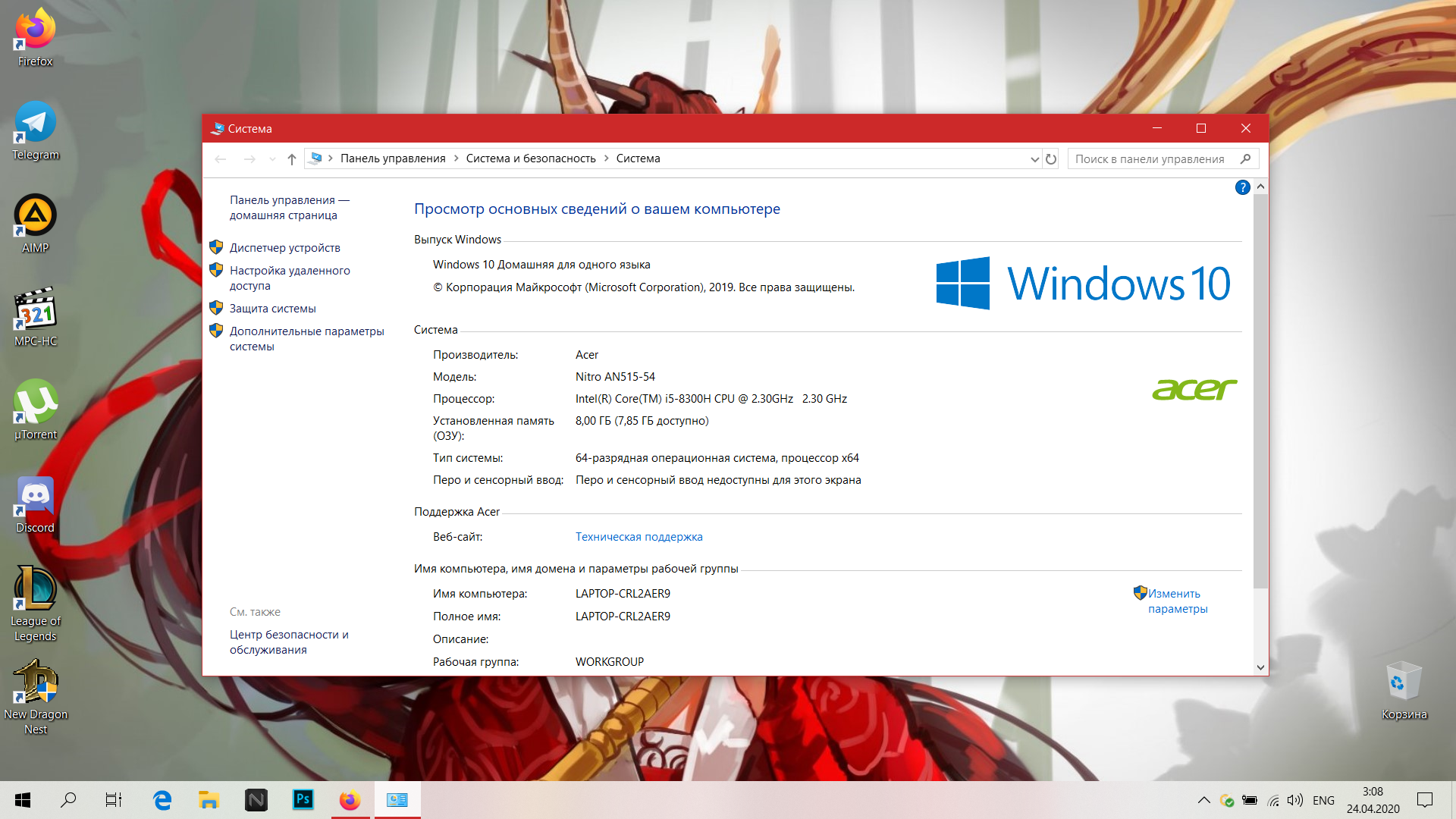Click the WORKGROUP value

tap(610, 662)
